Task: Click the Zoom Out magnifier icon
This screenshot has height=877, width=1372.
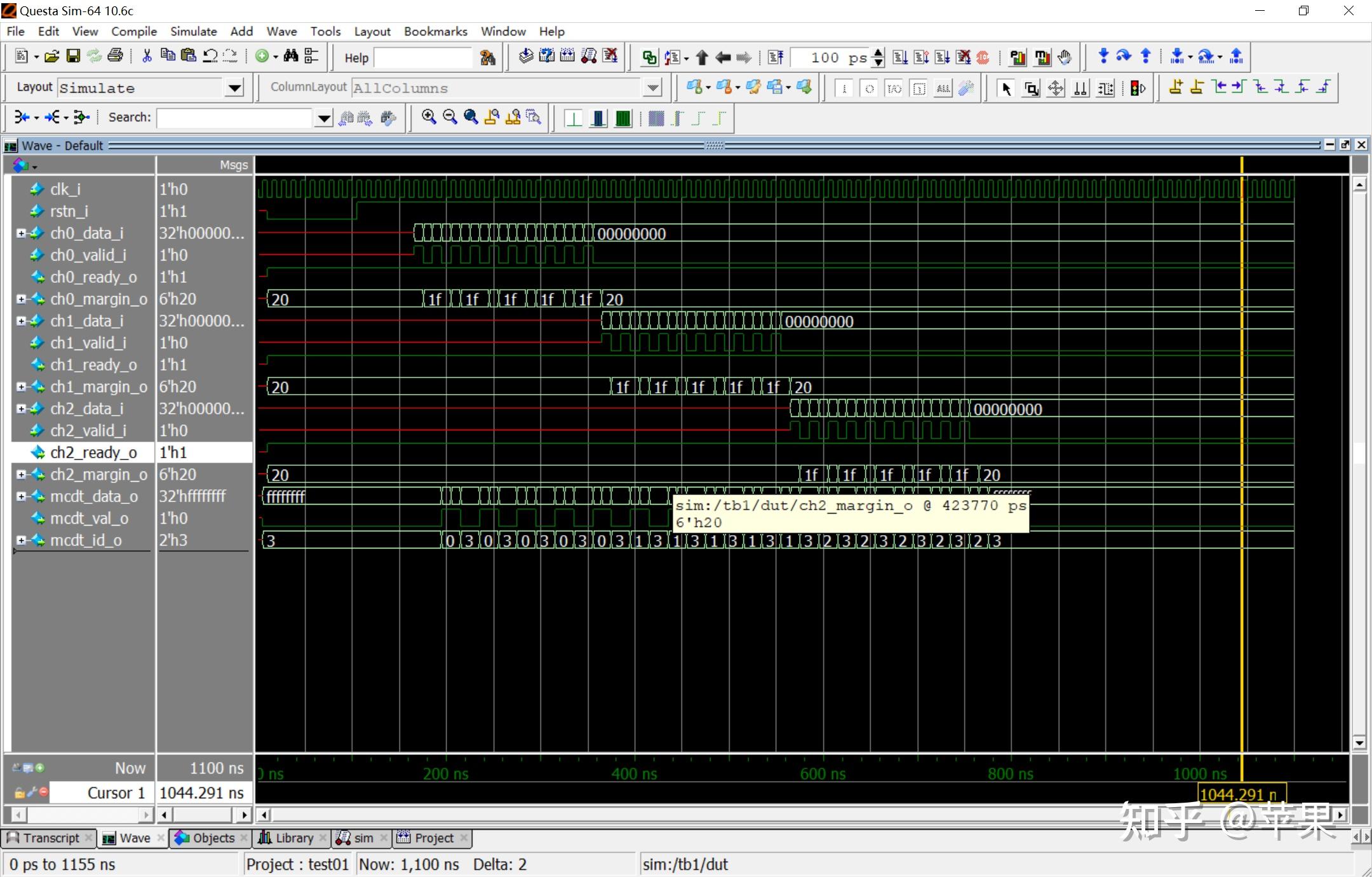Action: pos(450,117)
